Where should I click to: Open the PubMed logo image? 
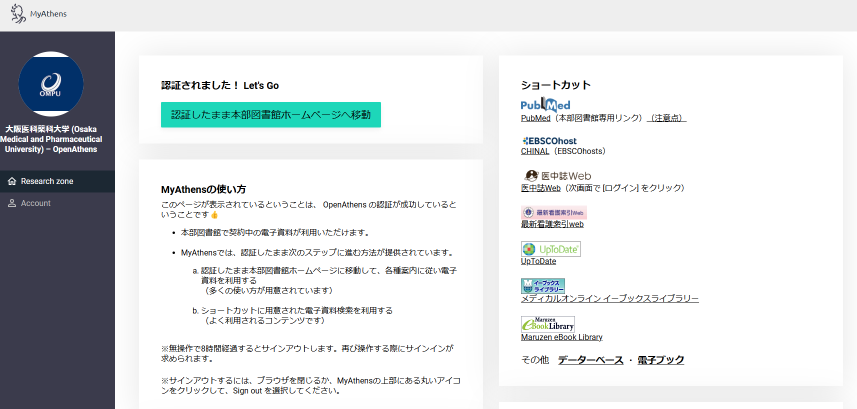[x=545, y=105]
